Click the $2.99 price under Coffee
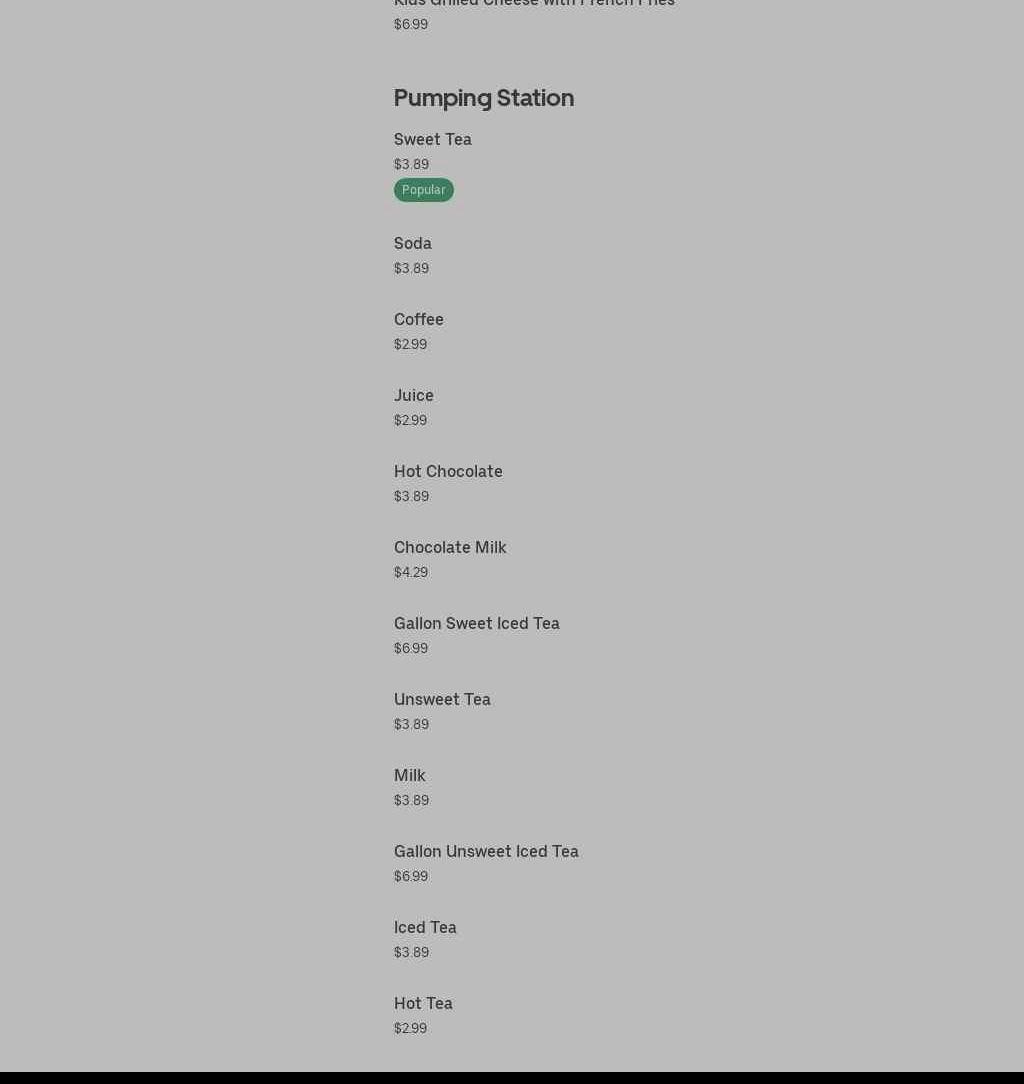Image resolution: width=1024 pixels, height=1084 pixels. click(x=410, y=345)
